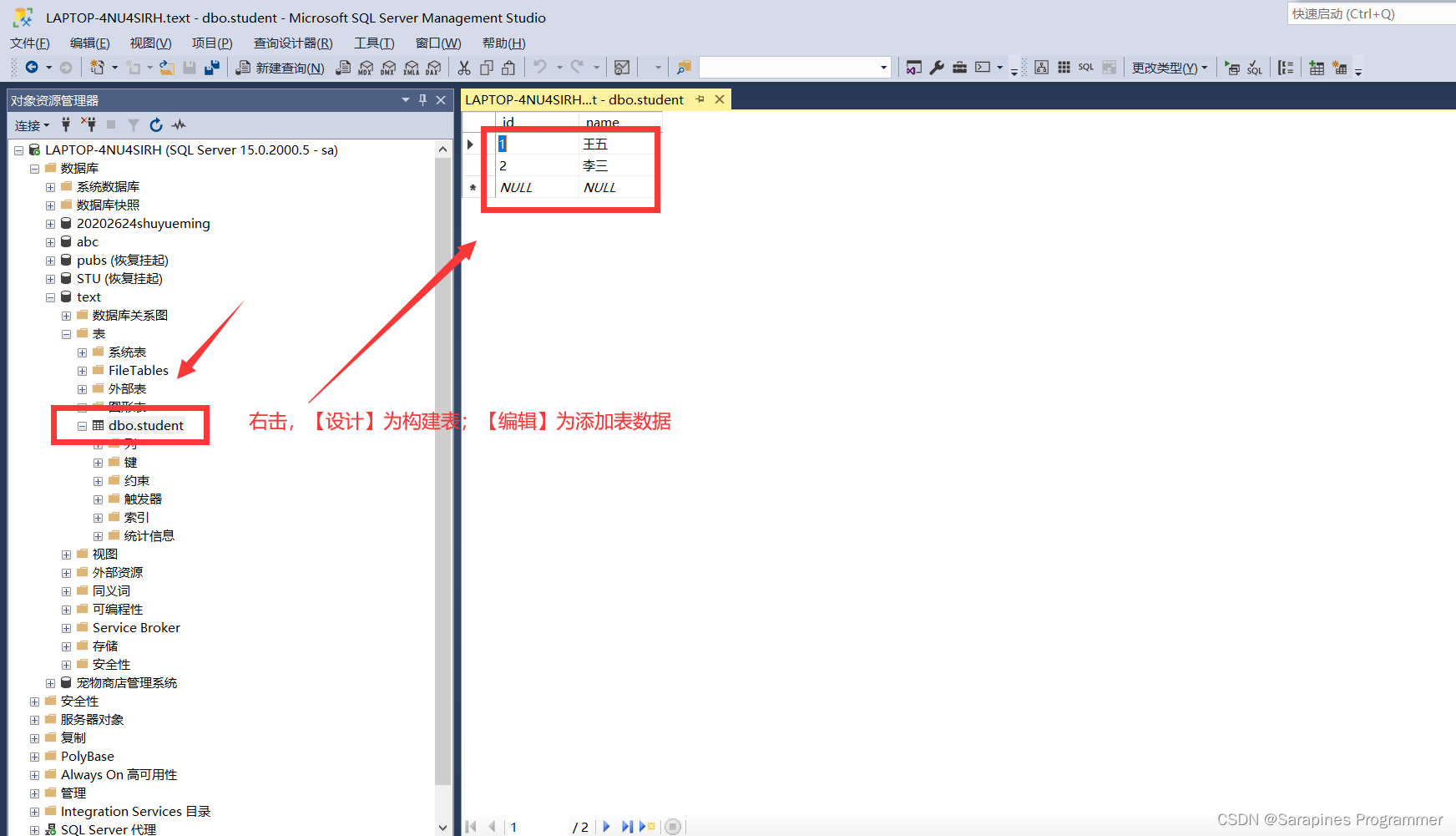The image size is (1456, 836).
Task: Open the 更改类型 (Change Type) dropdown
Action: coord(1170,68)
